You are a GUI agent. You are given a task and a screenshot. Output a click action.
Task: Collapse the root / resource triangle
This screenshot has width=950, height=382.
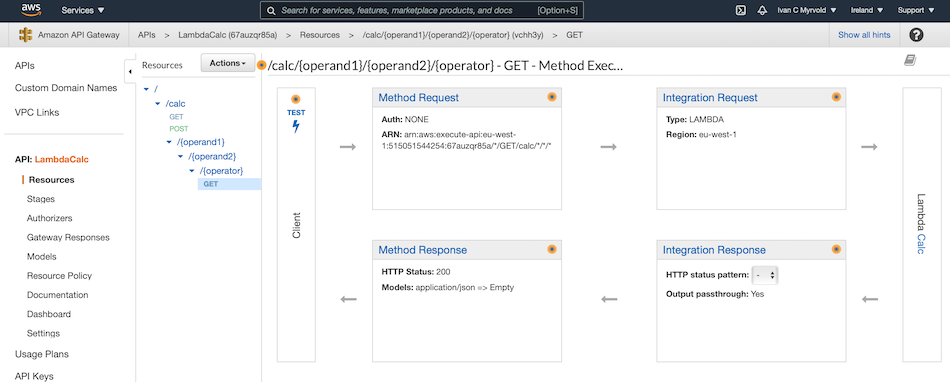[146, 90]
